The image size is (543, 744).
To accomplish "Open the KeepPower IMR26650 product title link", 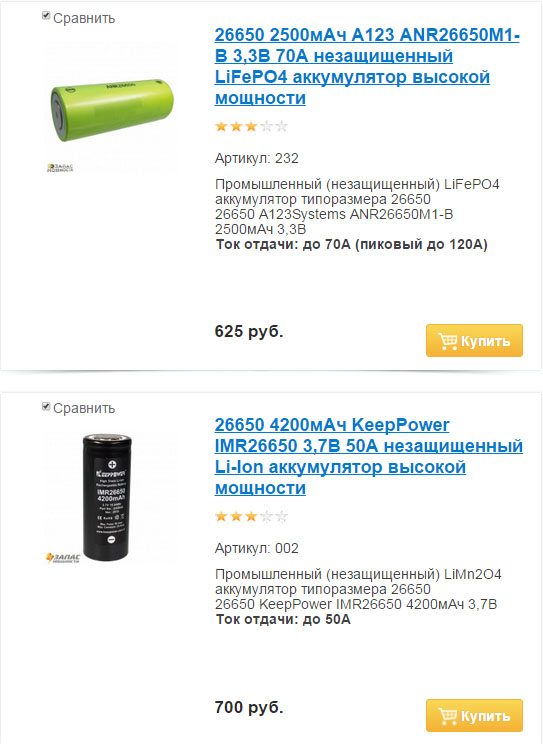I will coord(368,456).
